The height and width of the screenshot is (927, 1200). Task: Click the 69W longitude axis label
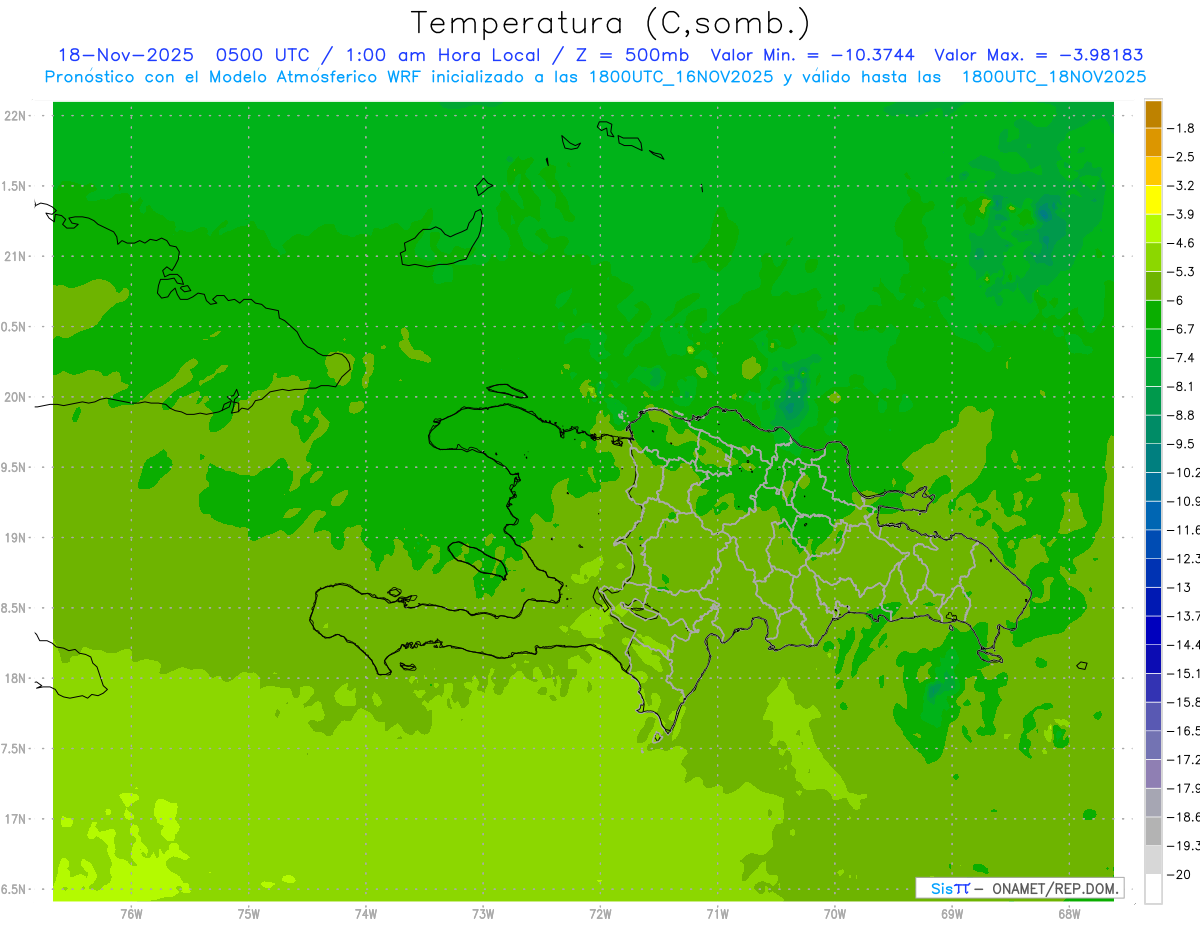pyautogui.click(x=951, y=914)
